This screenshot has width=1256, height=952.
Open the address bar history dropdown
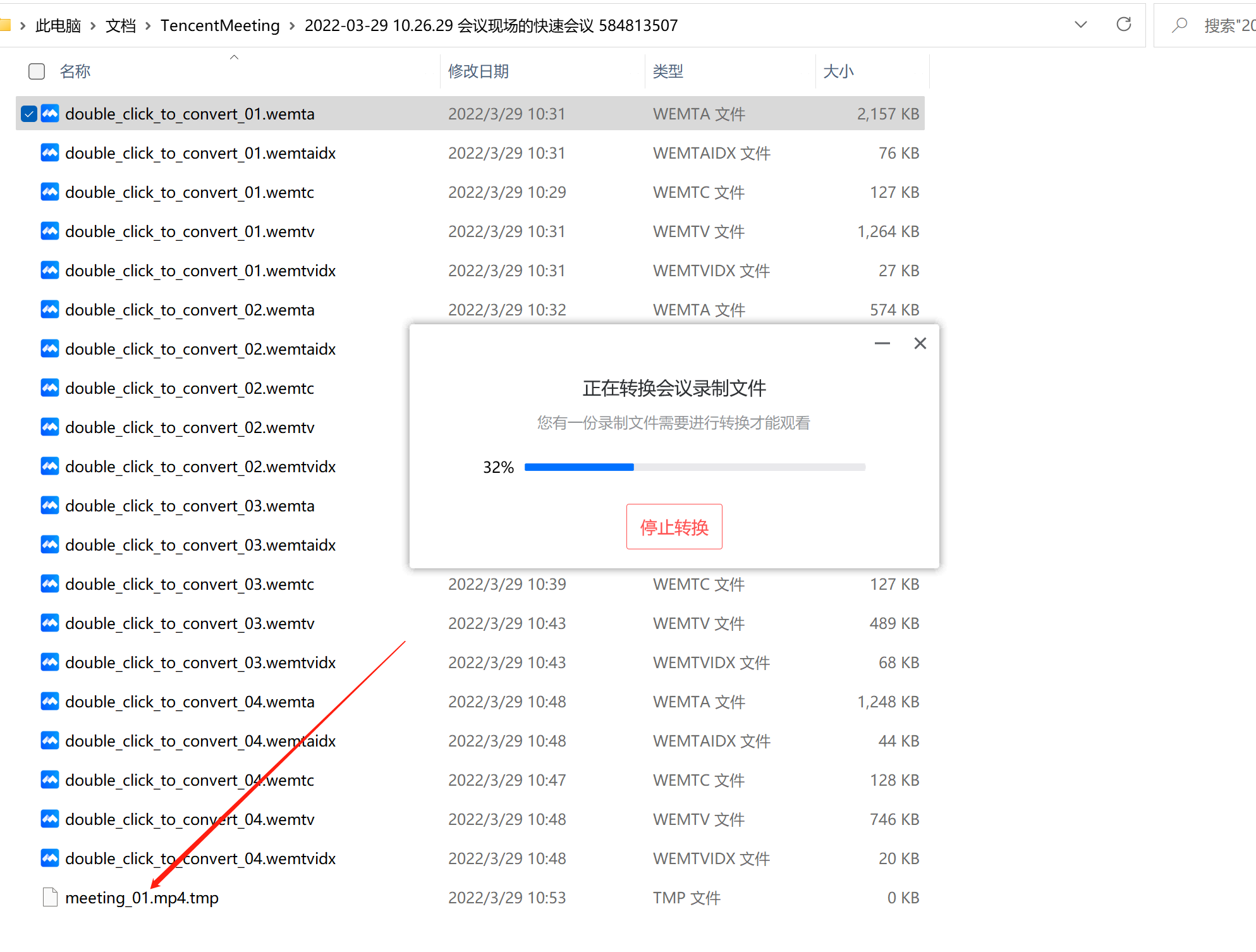tap(1080, 25)
